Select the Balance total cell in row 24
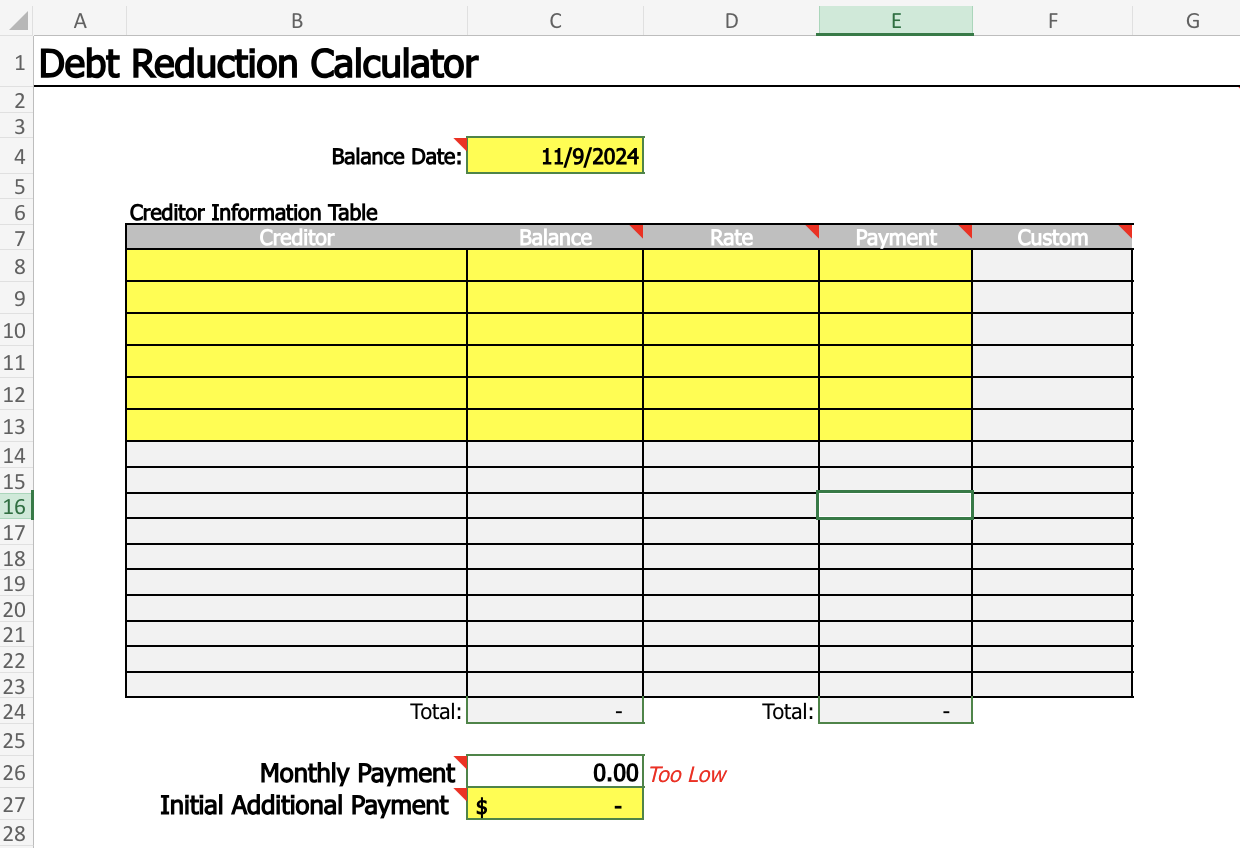The image size is (1240, 848). (555, 711)
